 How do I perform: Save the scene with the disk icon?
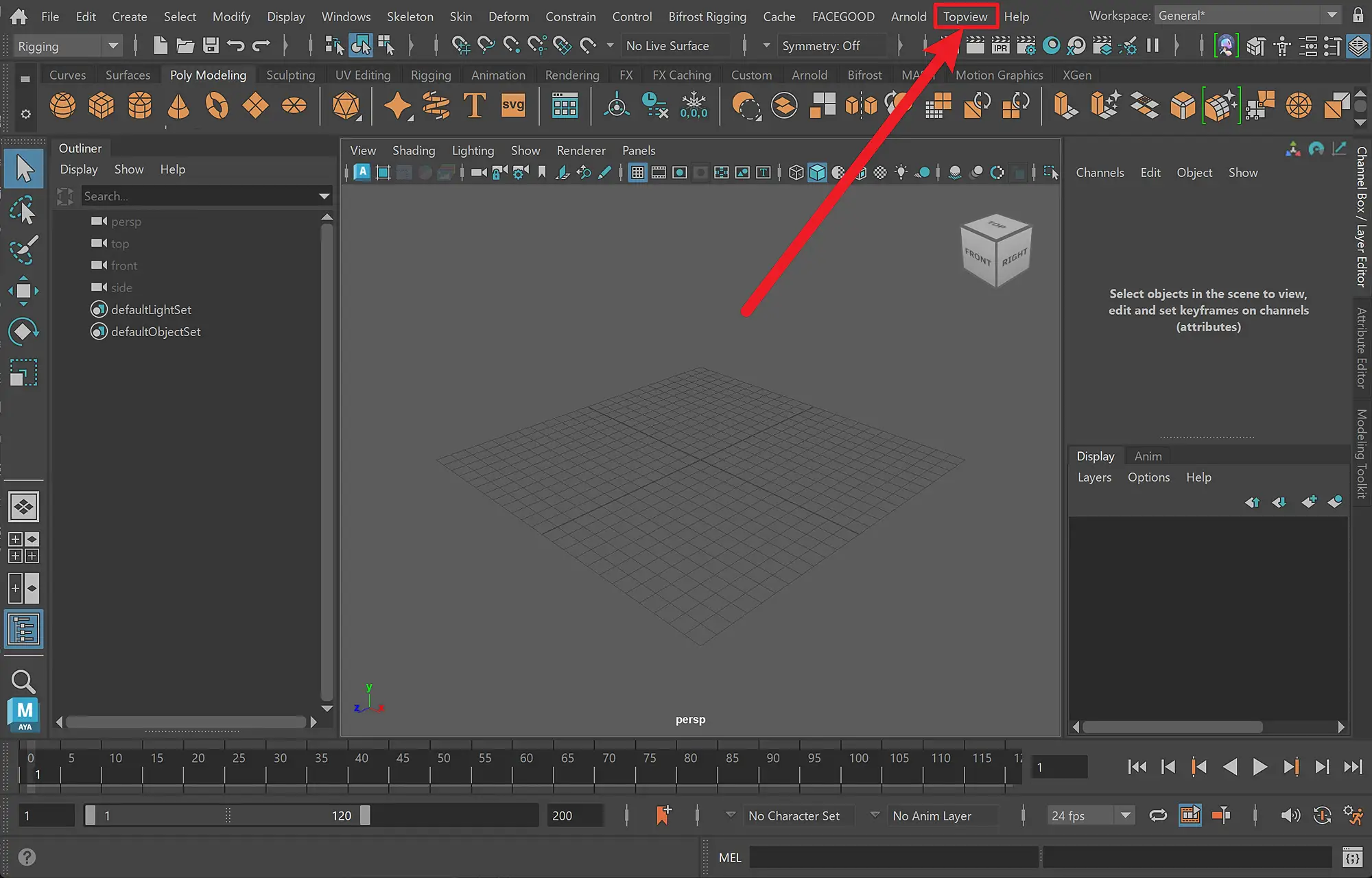211,46
